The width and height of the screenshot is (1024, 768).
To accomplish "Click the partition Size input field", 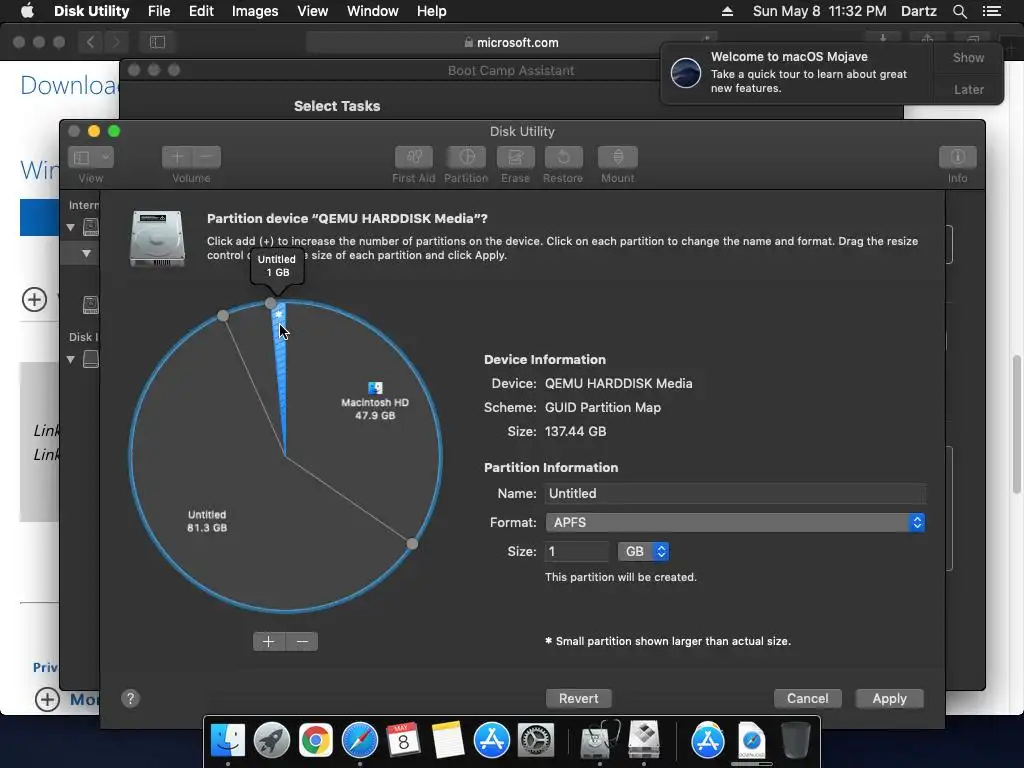I will tap(577, 551).
